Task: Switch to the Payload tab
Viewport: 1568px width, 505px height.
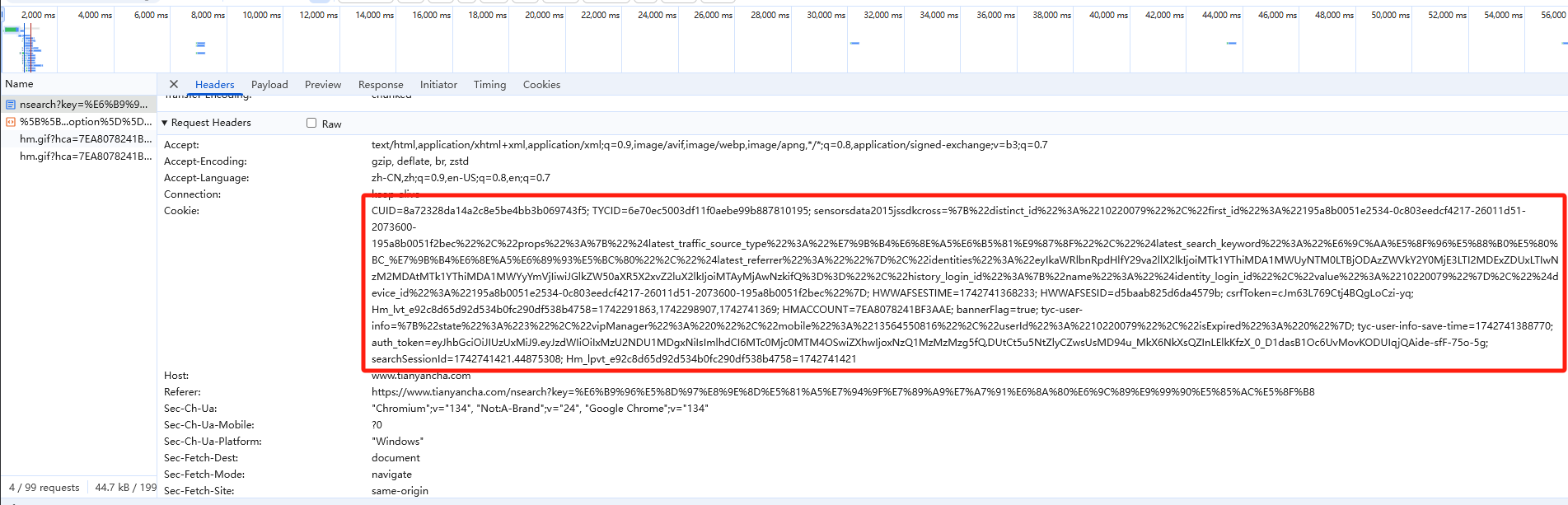Action: point(269,85)
